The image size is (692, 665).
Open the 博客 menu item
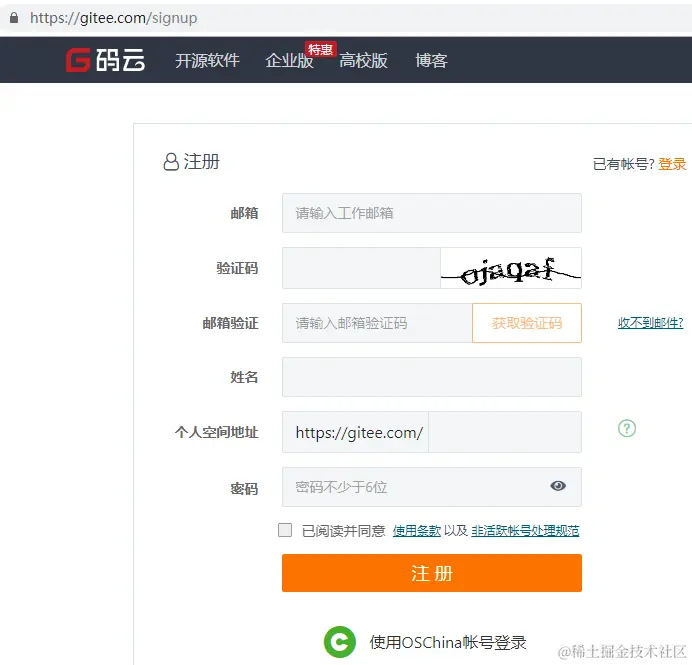point(431,60)
